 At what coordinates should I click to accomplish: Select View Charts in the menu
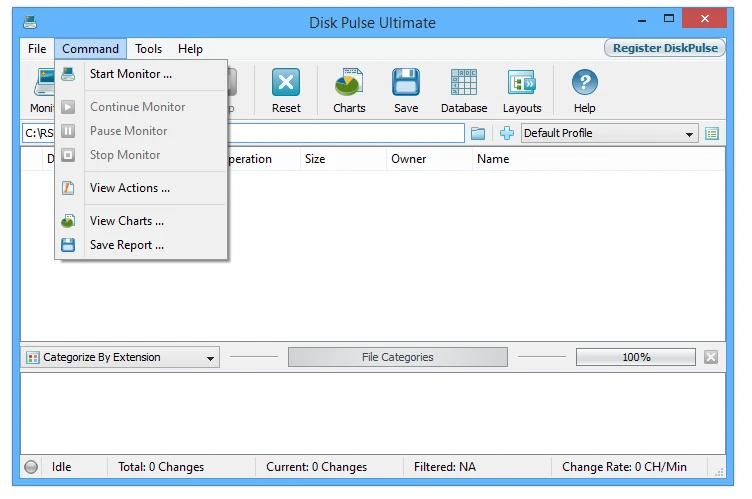coord(126,221)
